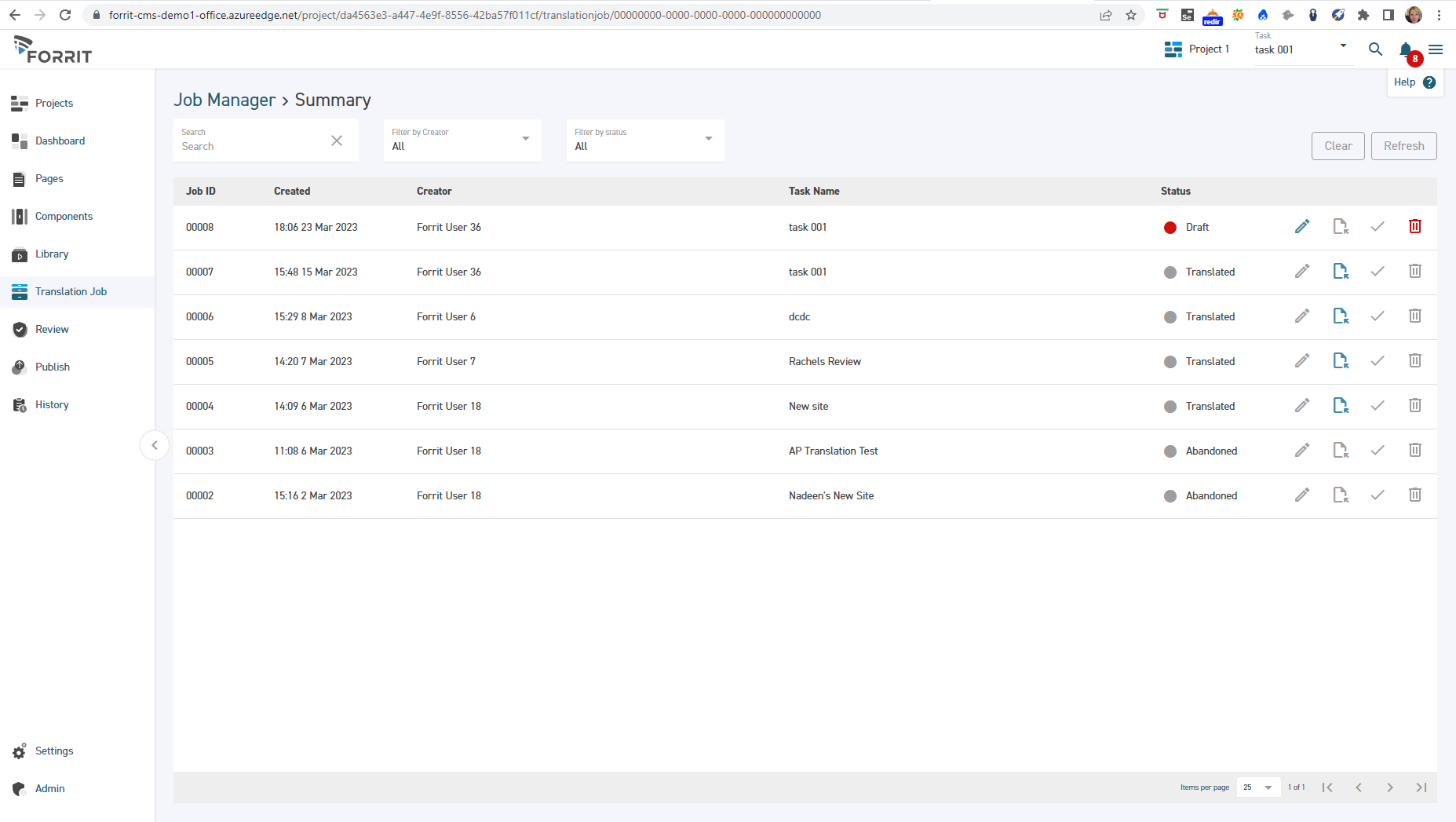Click file icon for job 00002
Screen dimensions: 1456x822
coord(1341,495)
